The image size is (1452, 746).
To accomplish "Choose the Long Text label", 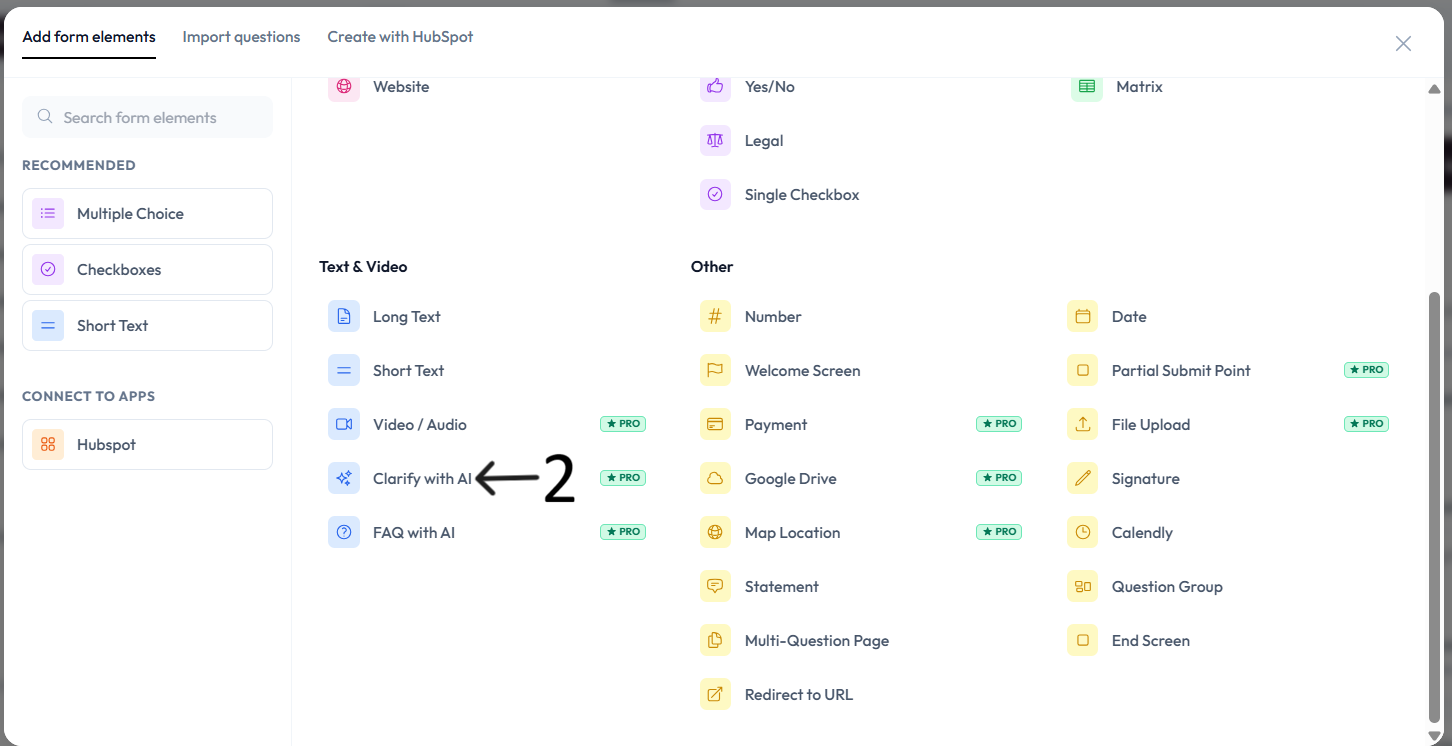I will pyautogui.click(x=406, y=317).
